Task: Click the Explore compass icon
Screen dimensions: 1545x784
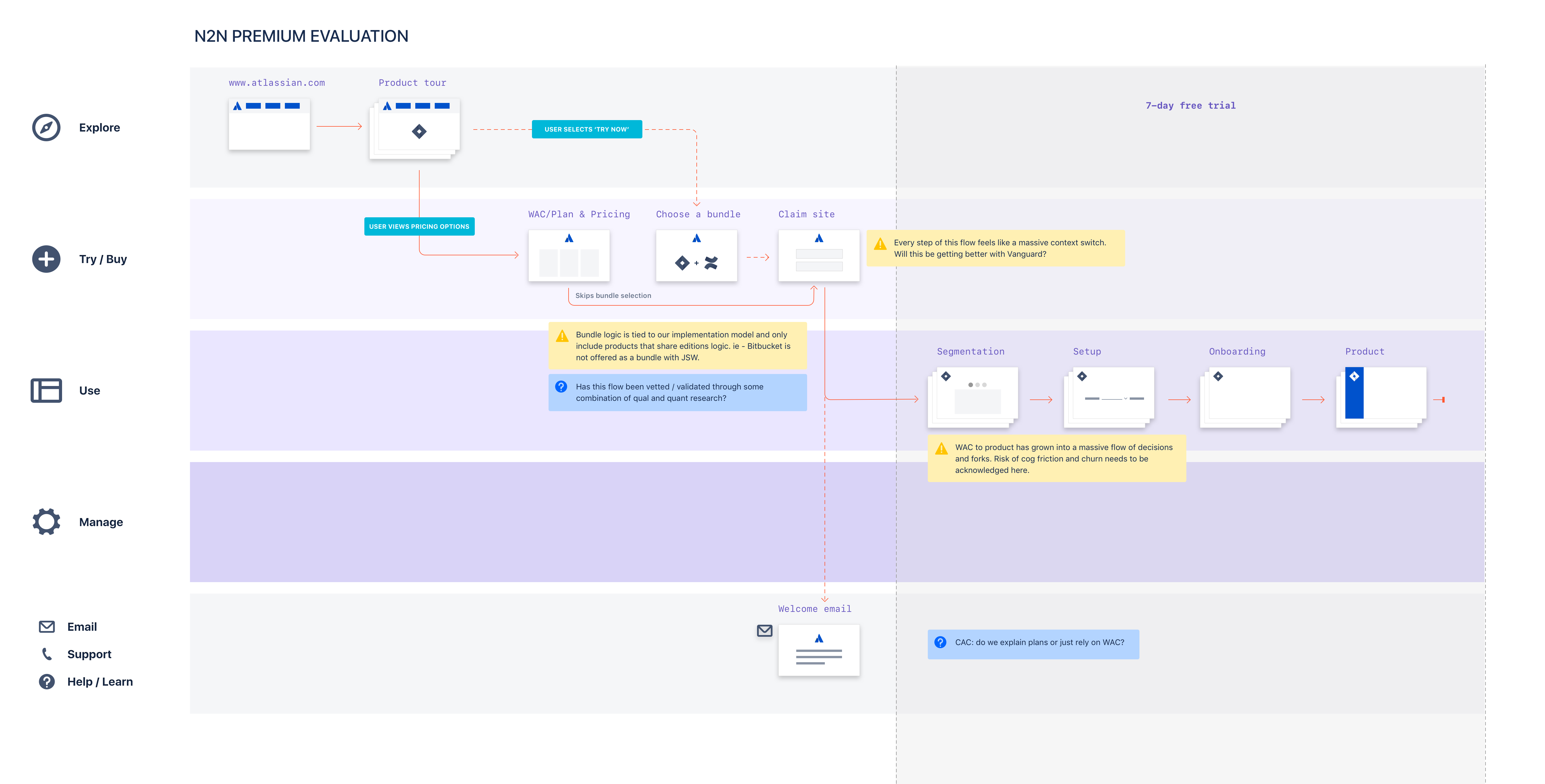Action: 46,128
